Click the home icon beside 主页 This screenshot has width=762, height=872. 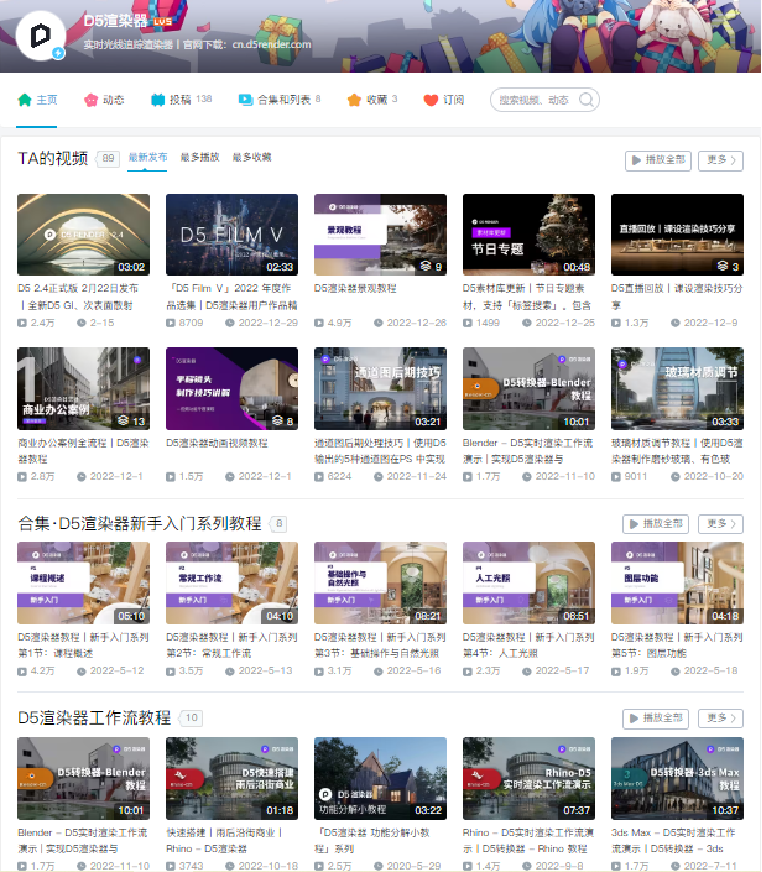pos(24,100)
